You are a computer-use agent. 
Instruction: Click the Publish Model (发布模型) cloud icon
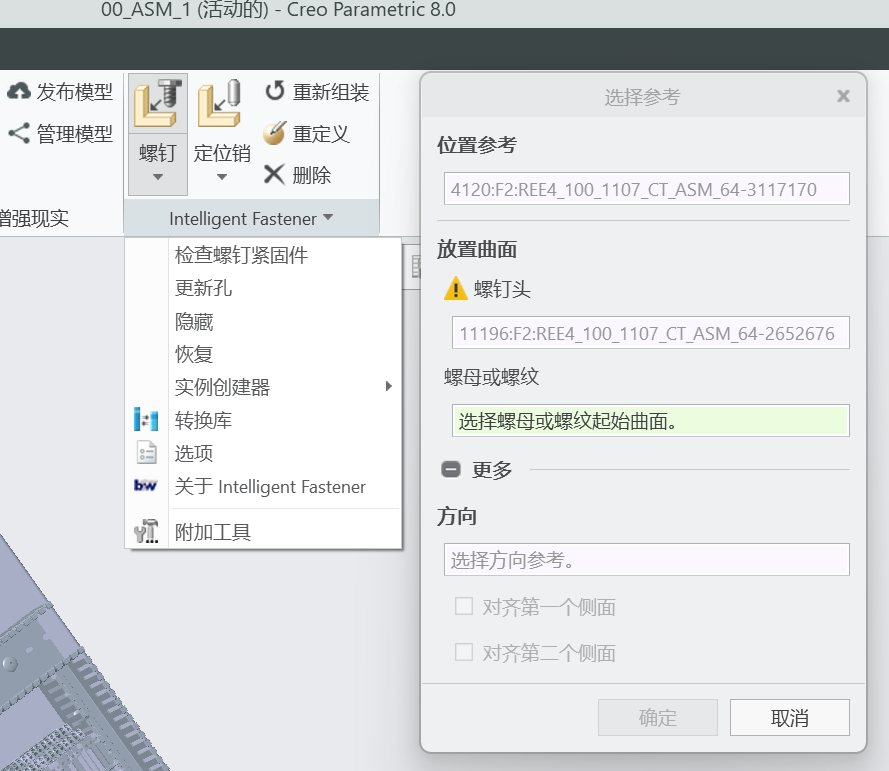19,91
